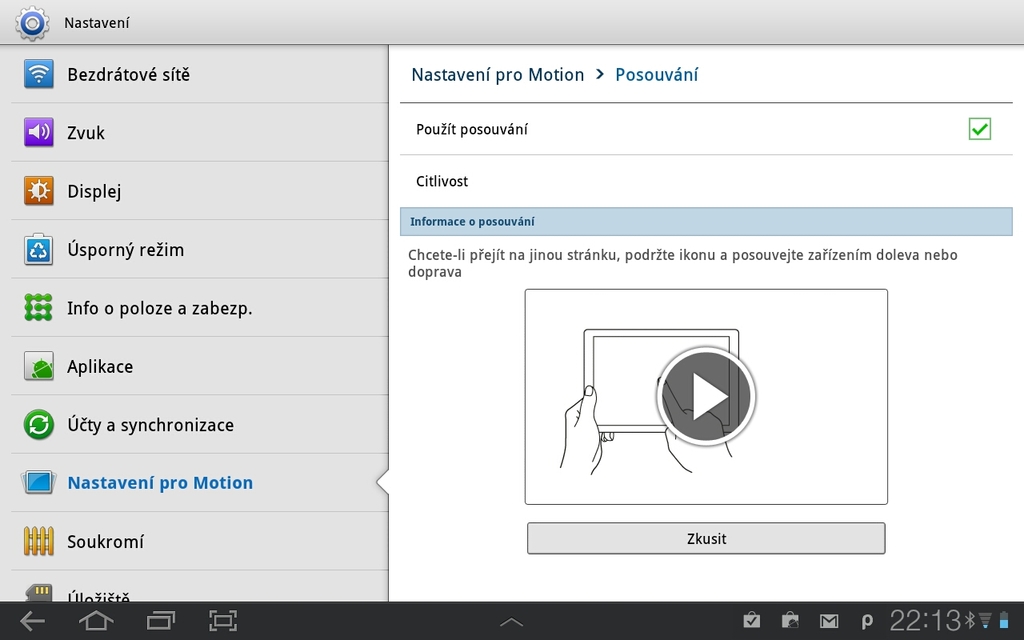Select the Aplikace Android icon

(37, 365)
